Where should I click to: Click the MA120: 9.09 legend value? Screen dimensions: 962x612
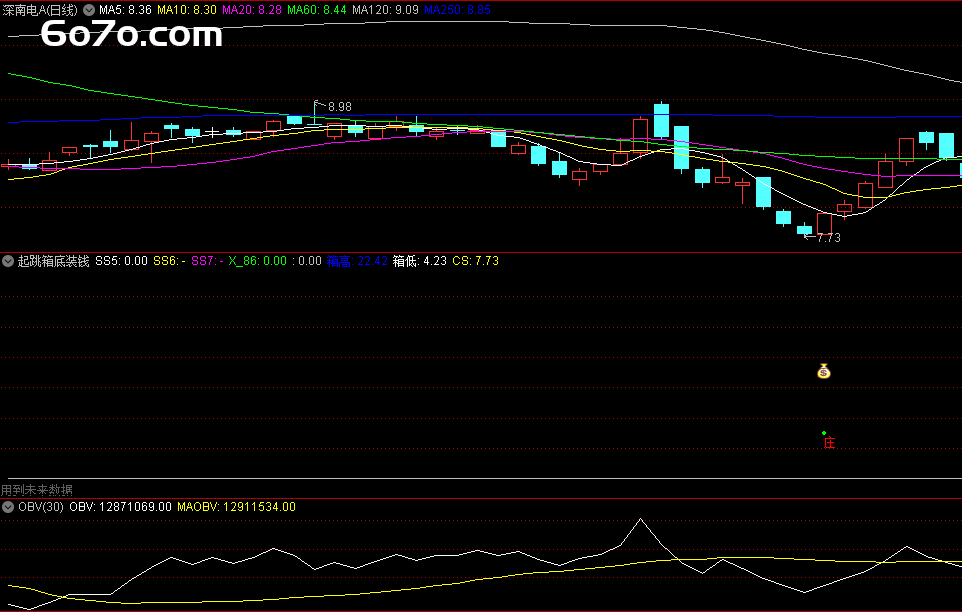(x=385, y=10)
